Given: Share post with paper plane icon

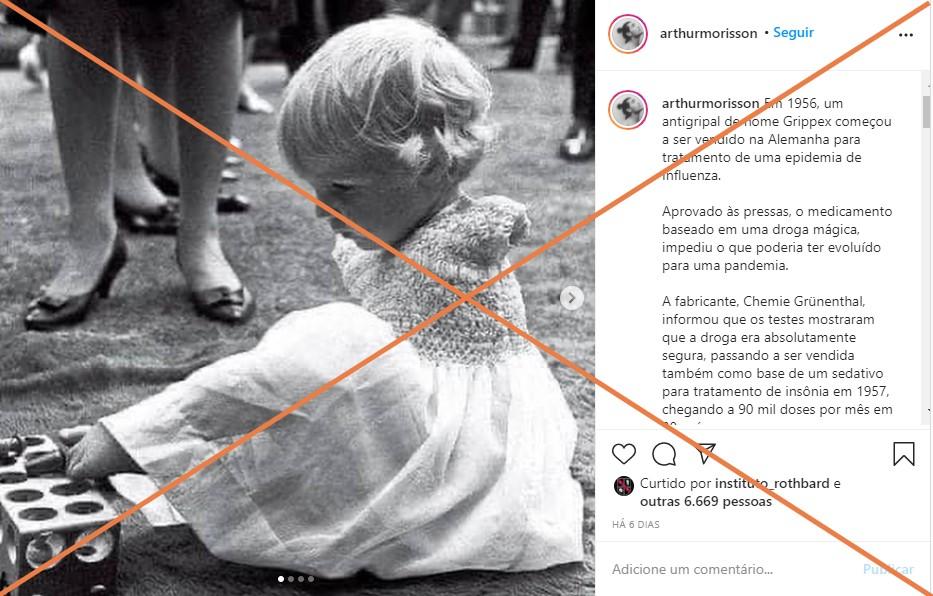Looking at the screenshot, I should (705, 453).
